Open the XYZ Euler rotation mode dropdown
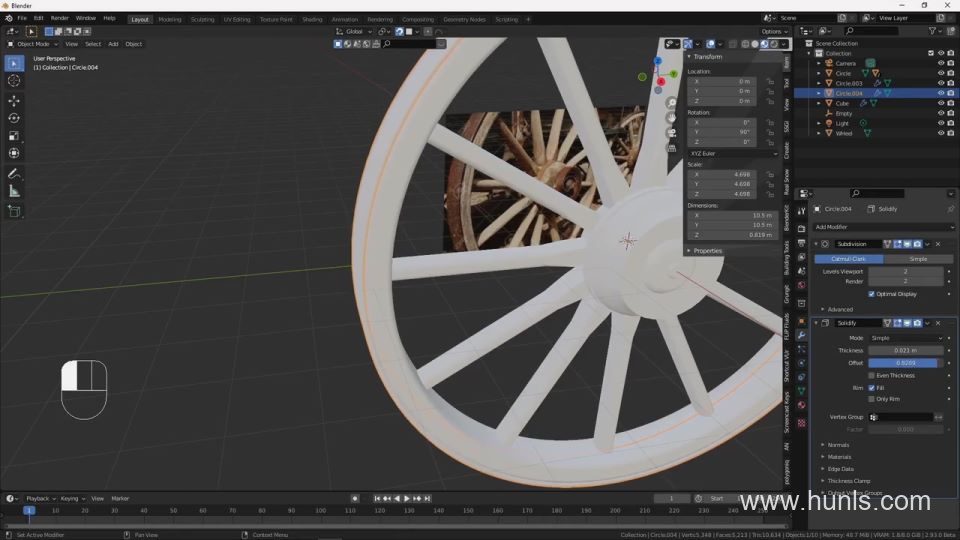Image resolution: width=960 pixels, height=540 pixels. coord(733,154)
